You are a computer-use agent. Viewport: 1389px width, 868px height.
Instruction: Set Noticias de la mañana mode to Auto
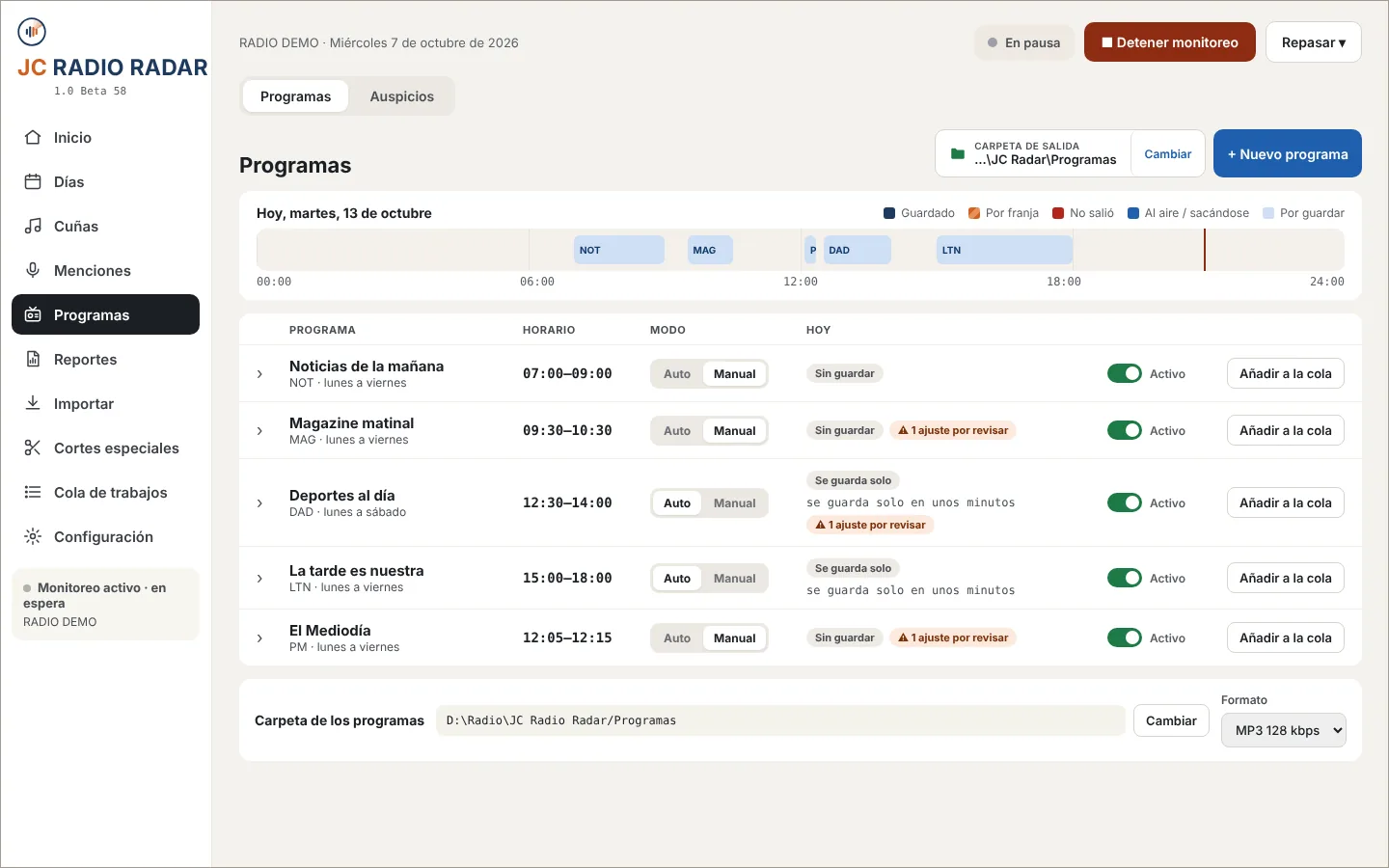tap(677, 374)
